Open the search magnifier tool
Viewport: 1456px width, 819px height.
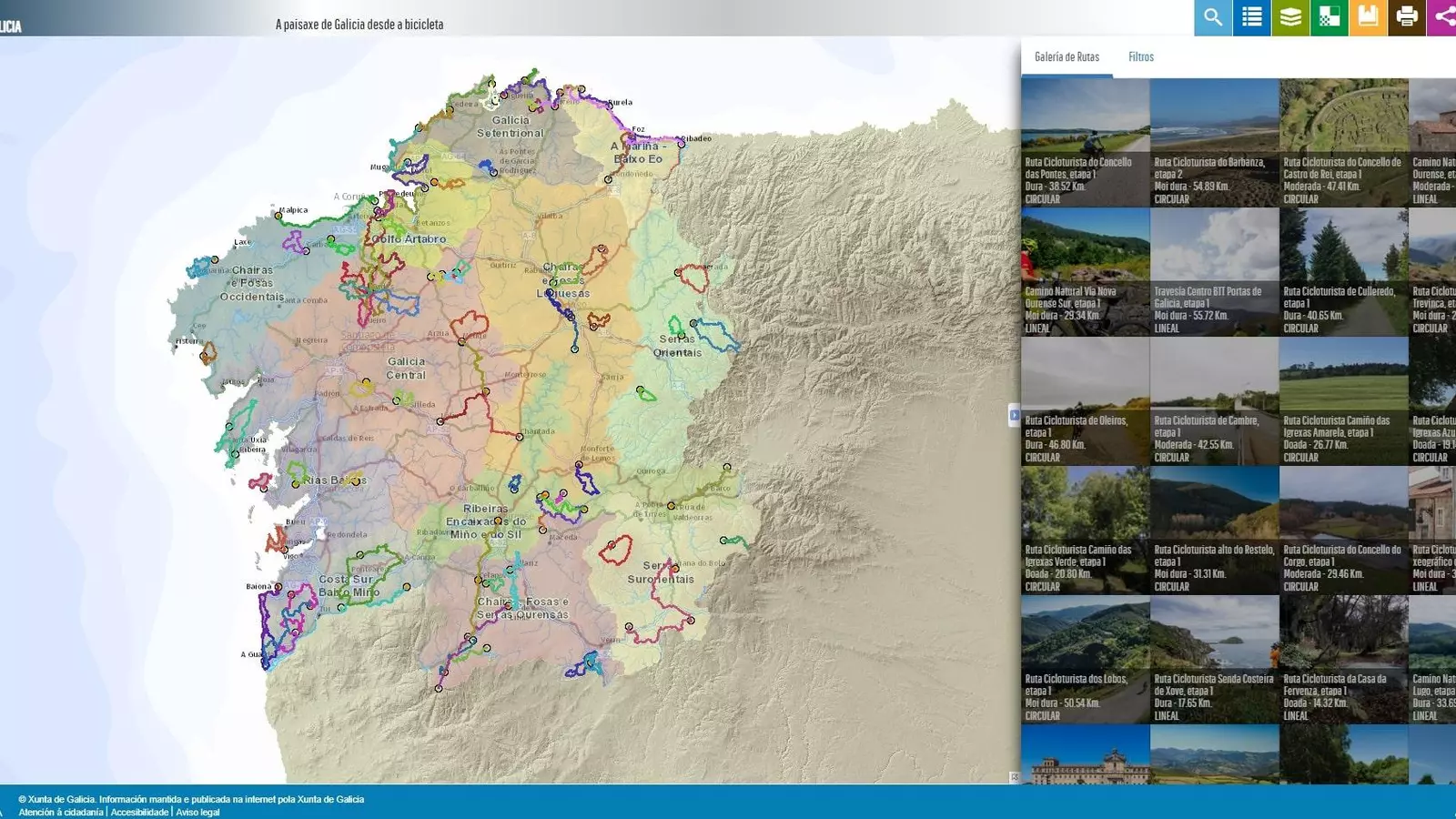(x=1212, y=17)
